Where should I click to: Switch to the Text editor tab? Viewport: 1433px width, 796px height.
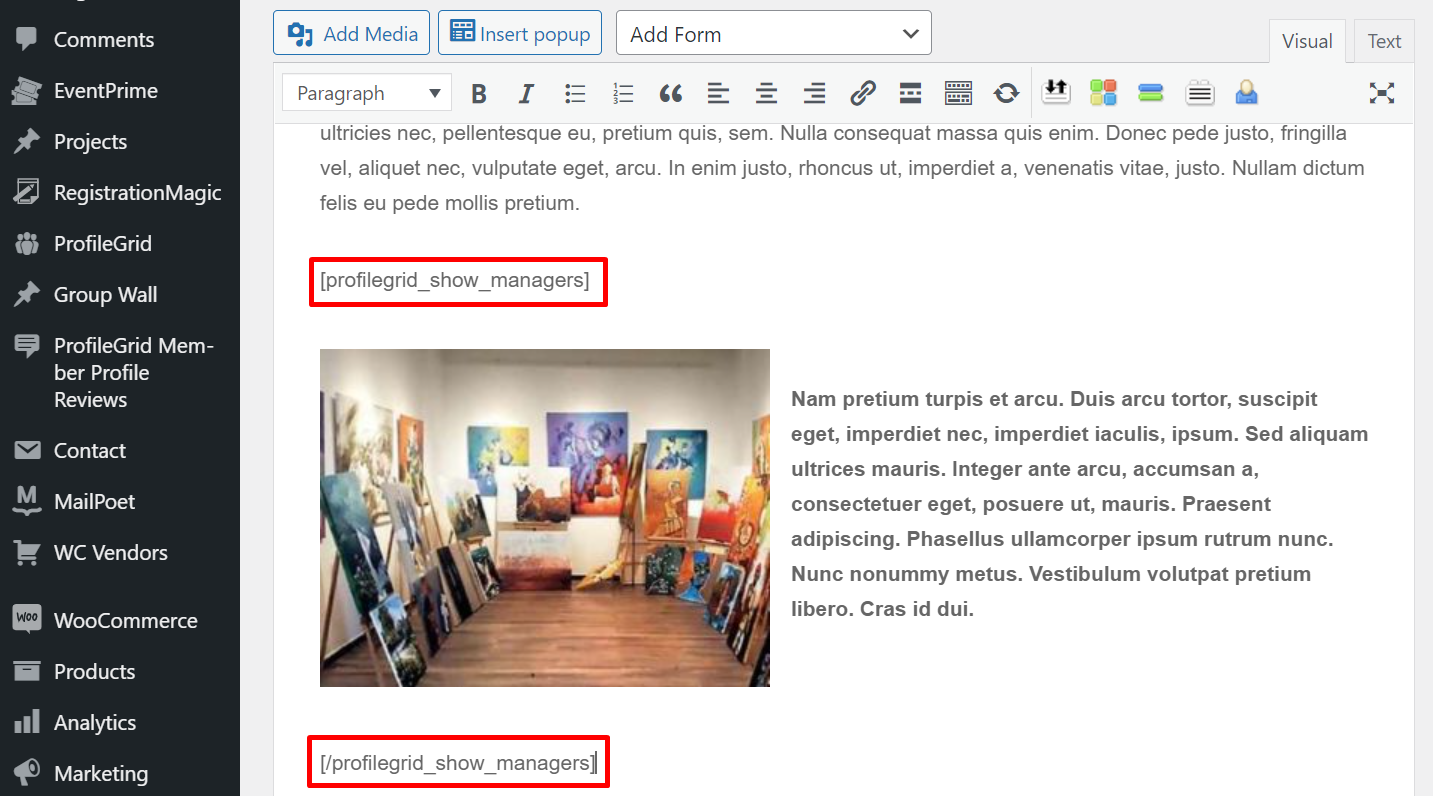coord(1384,42)
